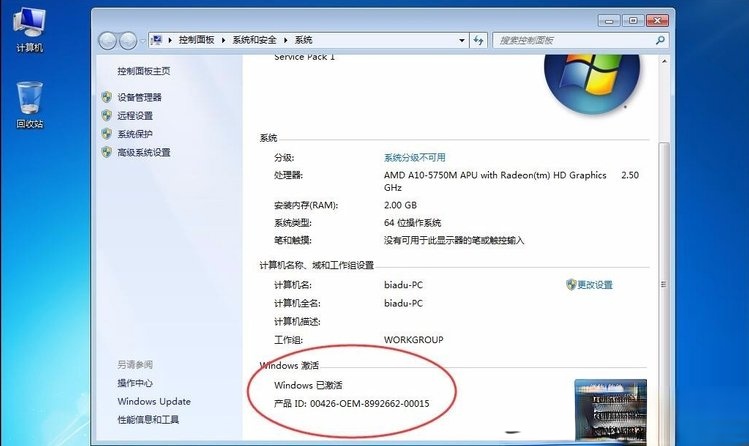Click the genuine Microsoft badge image
The height and width of the screenshot is (446, 749).
click(x=610, y=411)
